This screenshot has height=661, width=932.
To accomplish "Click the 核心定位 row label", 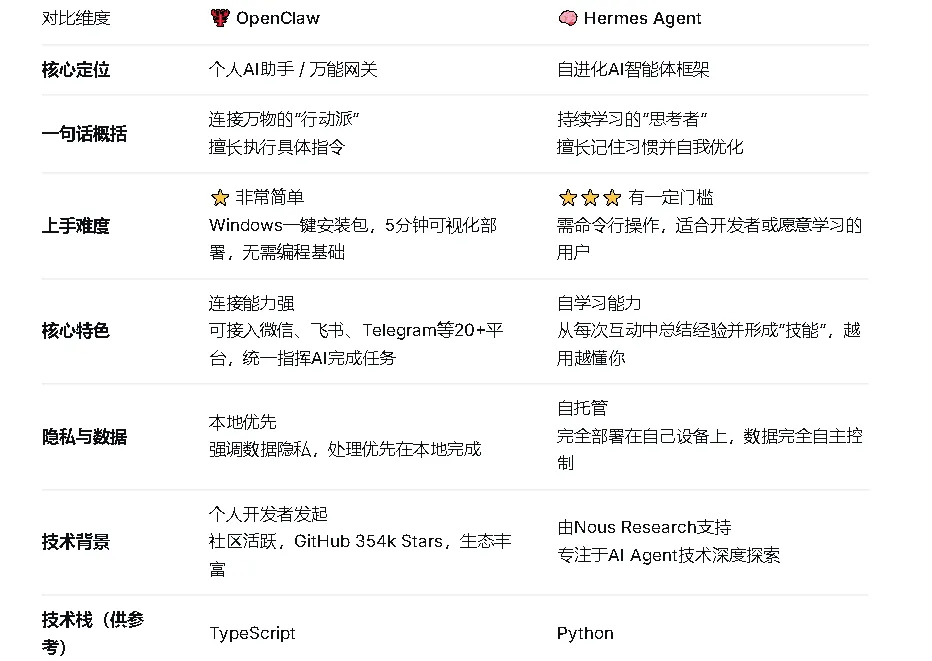I will point(76,70).
